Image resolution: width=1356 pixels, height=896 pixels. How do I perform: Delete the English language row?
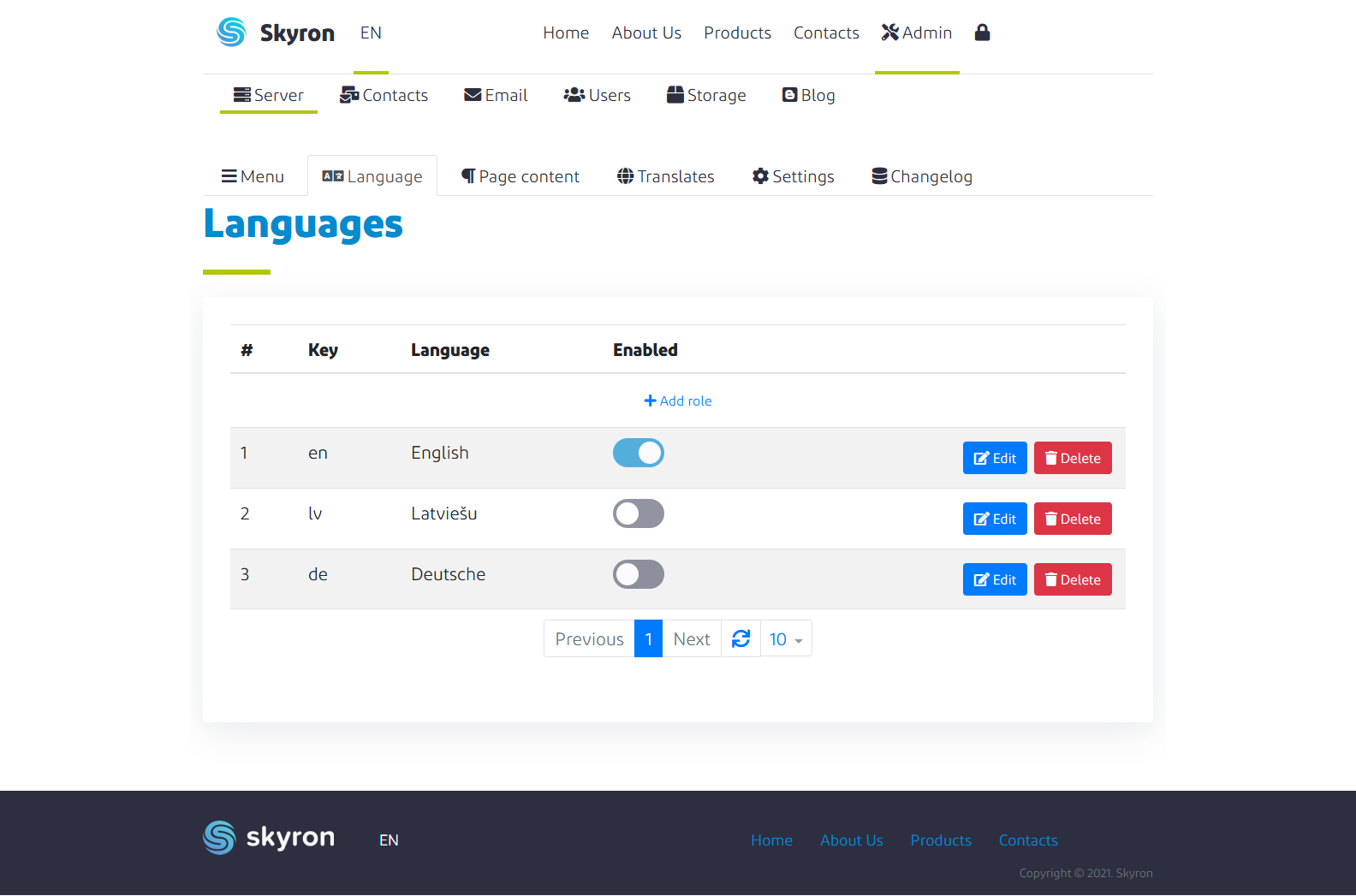[1073, 458]
